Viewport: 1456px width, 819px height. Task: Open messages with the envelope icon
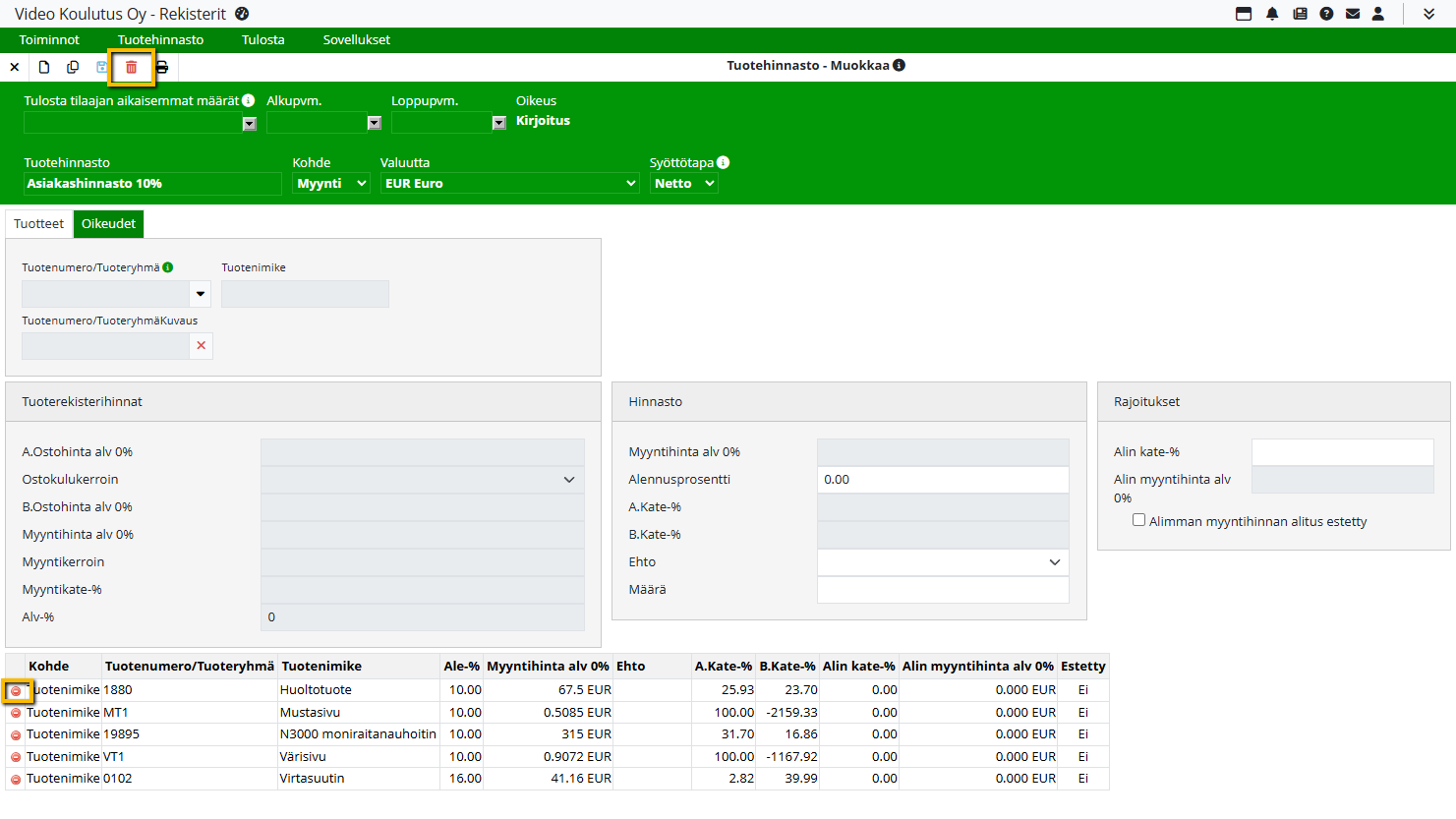pos(1353,14)
